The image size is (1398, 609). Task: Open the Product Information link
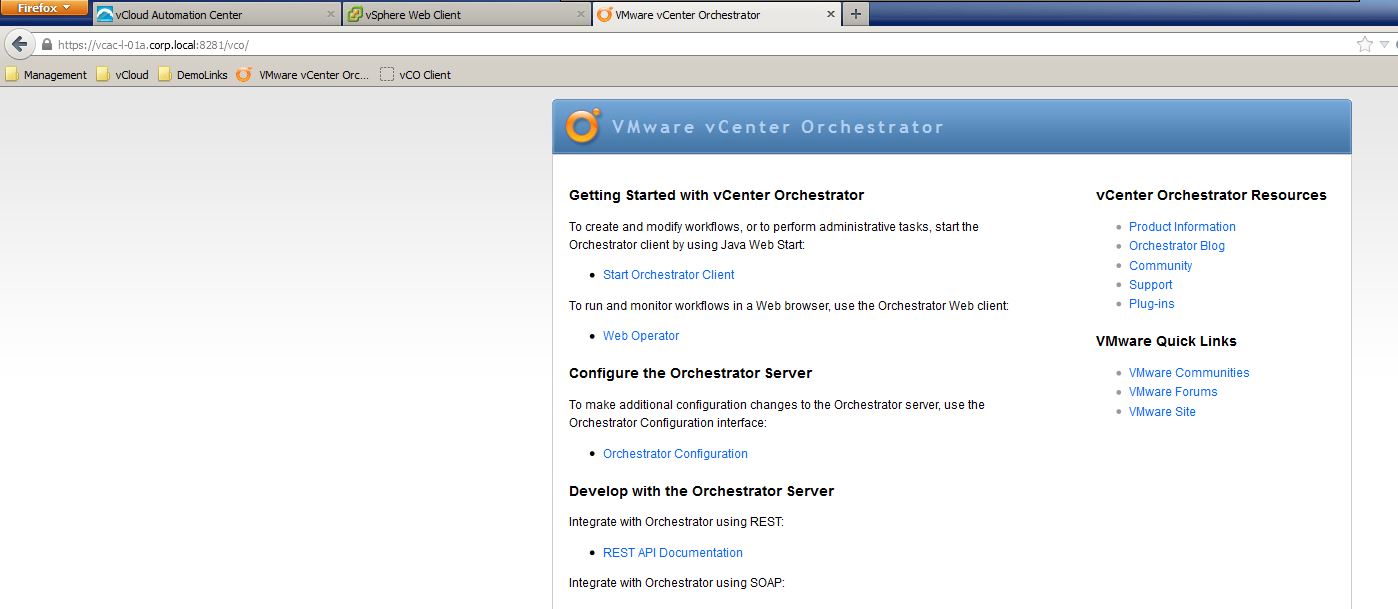1182,227
